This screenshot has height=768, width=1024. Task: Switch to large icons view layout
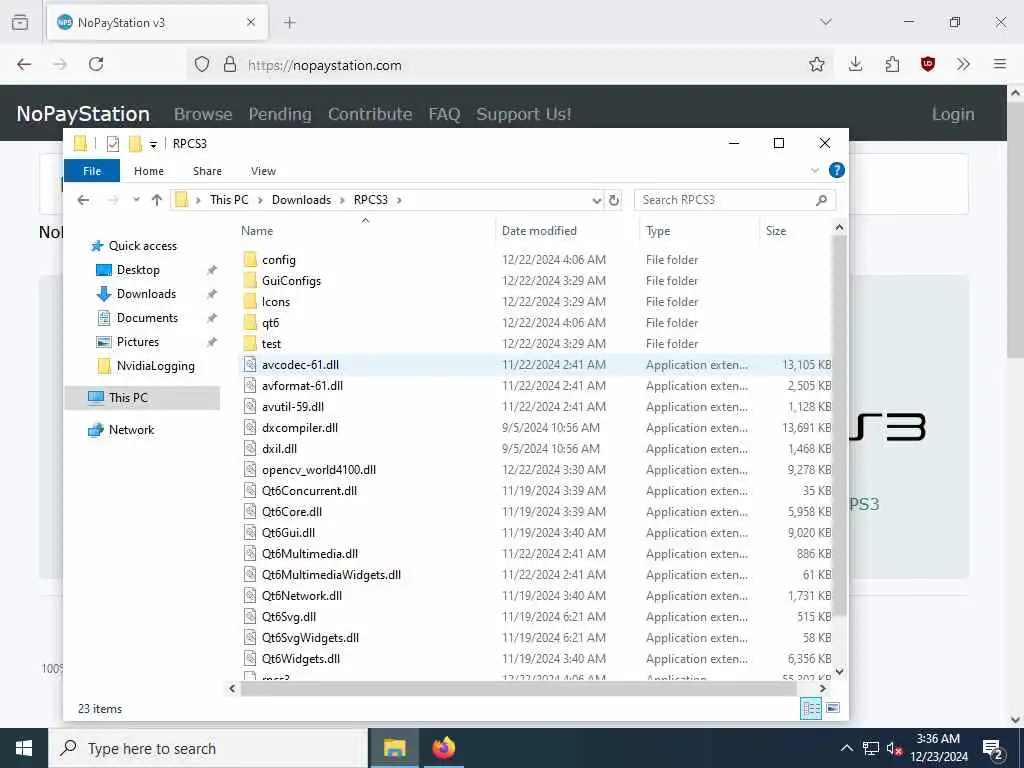(833, 708)
